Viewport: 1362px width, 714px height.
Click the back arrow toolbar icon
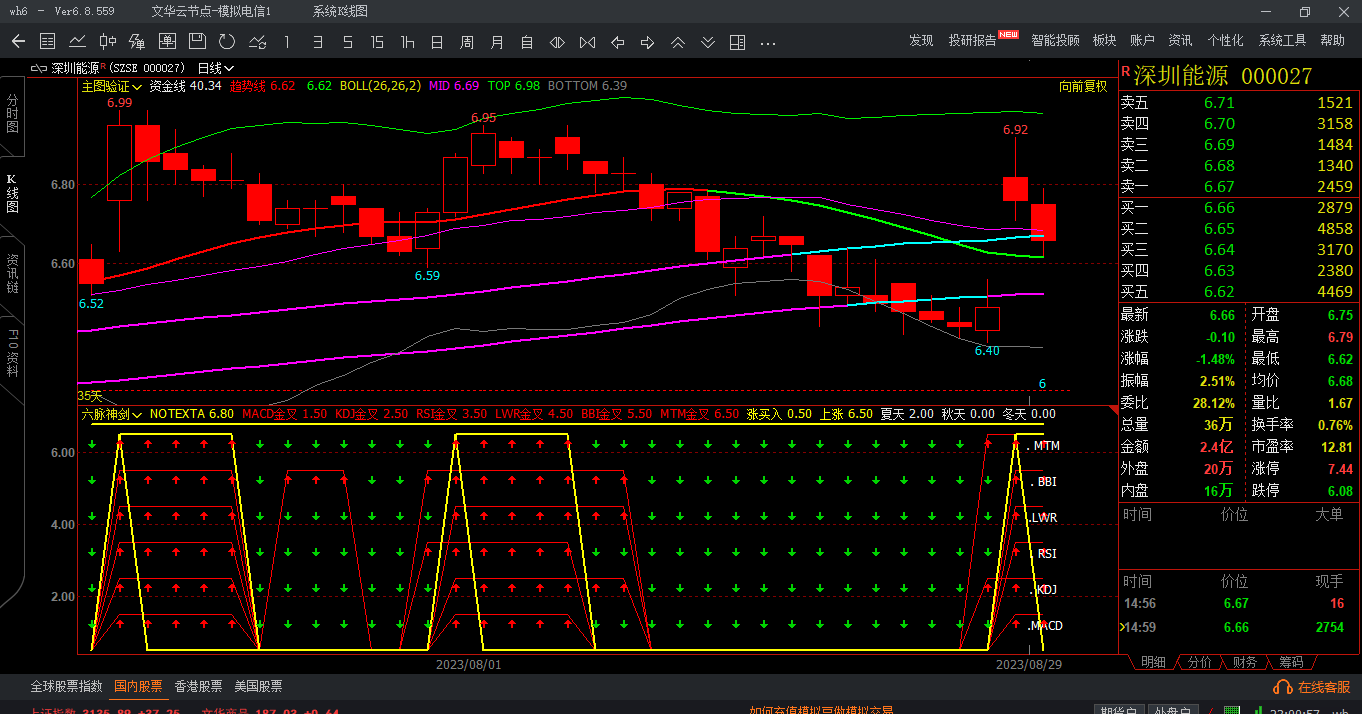tap(18, 41)
